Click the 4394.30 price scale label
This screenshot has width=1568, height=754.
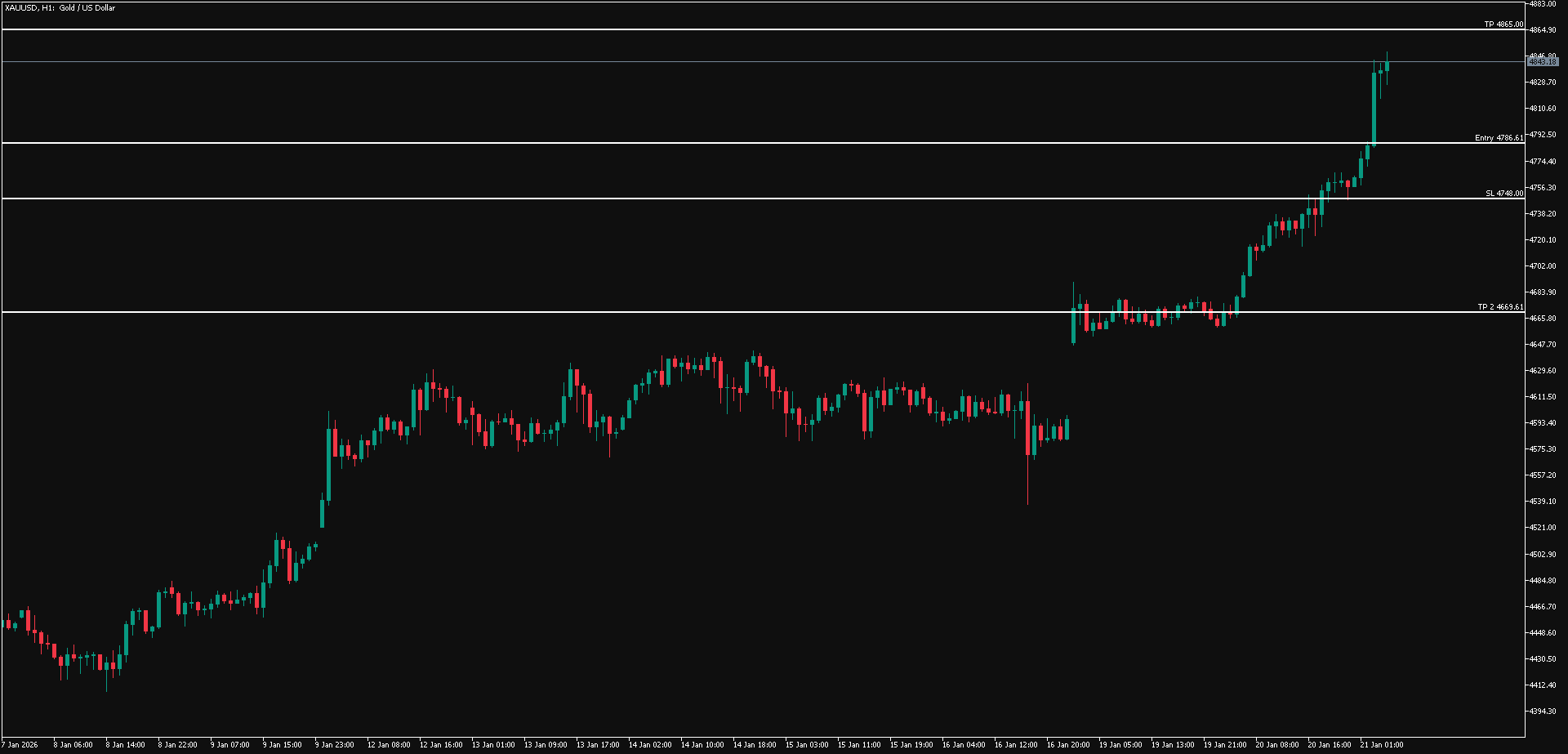[1543, 712]
